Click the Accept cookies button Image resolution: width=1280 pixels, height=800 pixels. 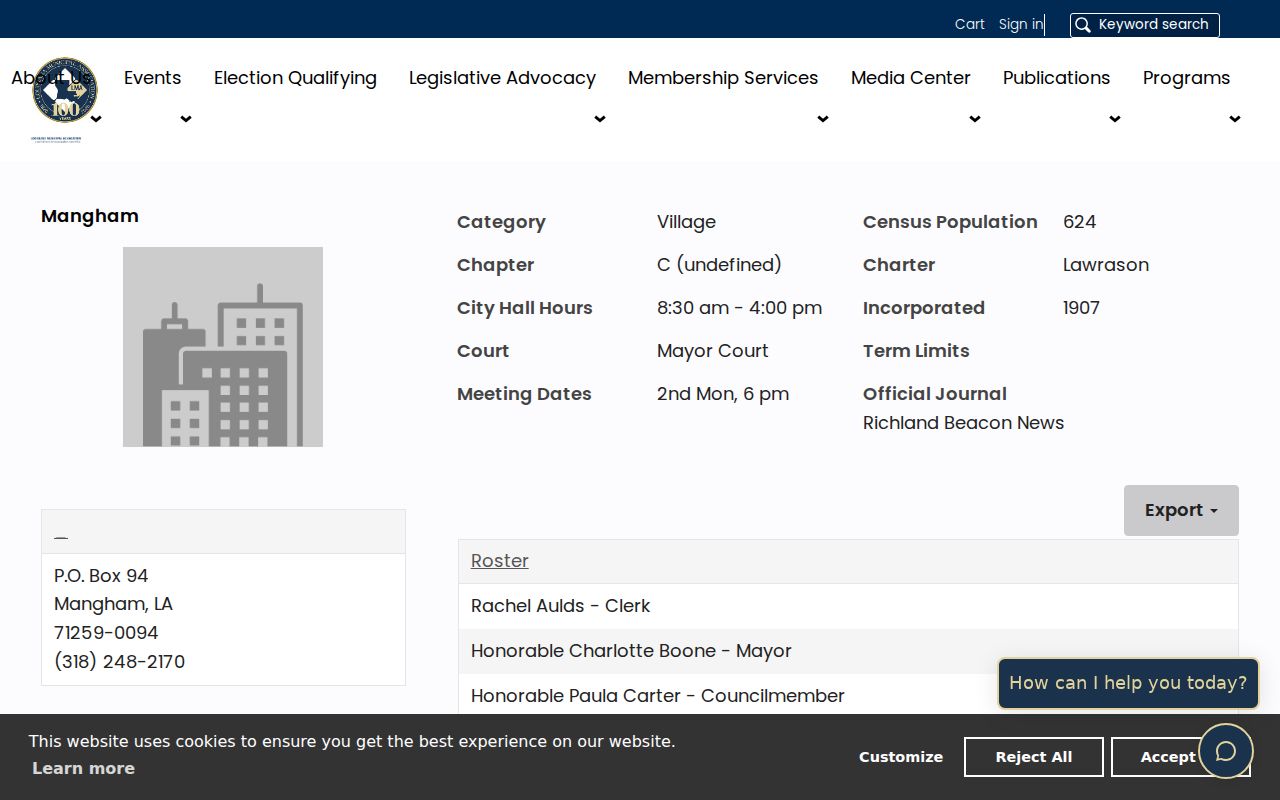(x=1168, y=757)
